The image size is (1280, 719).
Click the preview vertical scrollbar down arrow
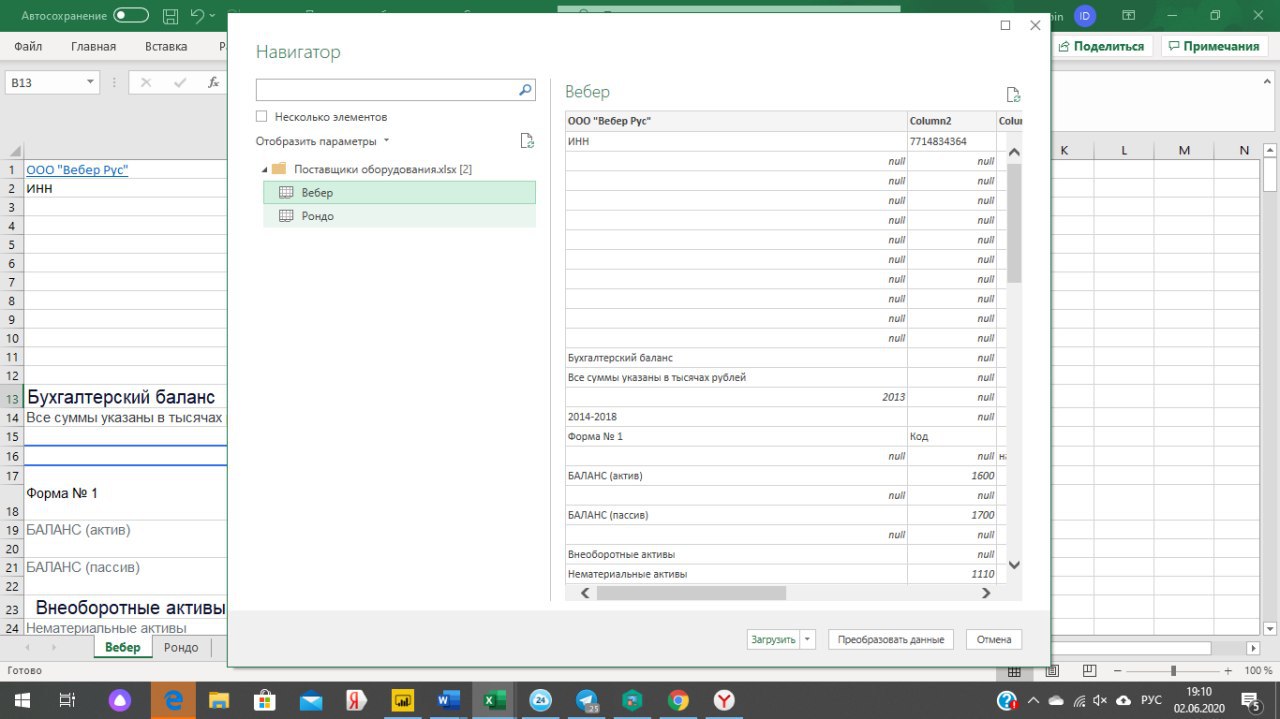click(x=1014, y=565)
